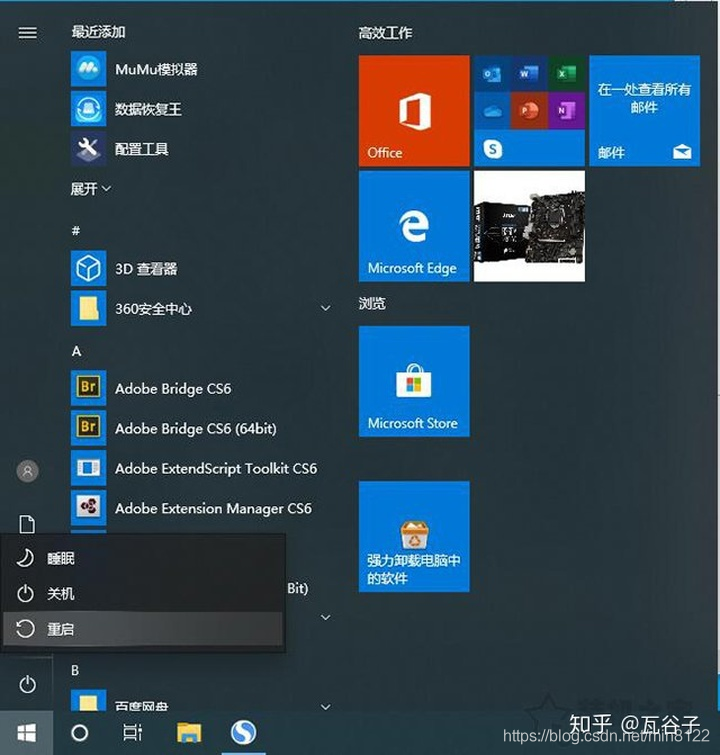Open the Microsoft Edge tile
This screenshot has height=755, width=720.
pos(414,226)
